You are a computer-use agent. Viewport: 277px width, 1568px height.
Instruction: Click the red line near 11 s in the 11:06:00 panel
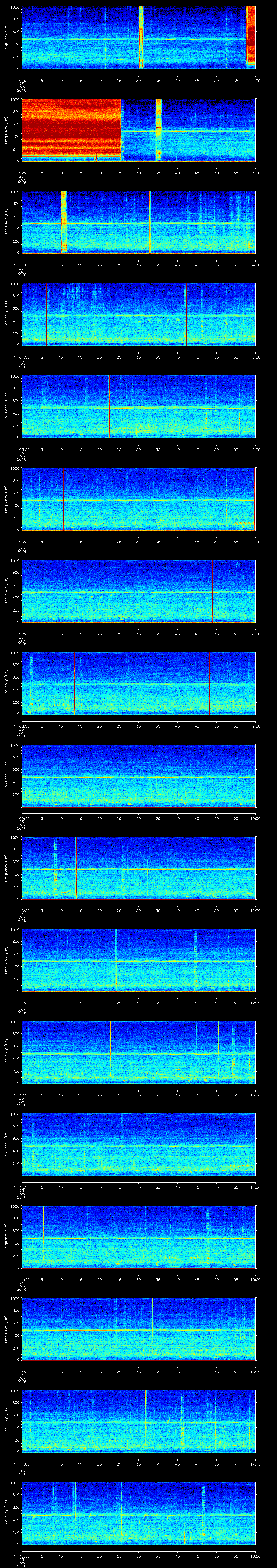[63, 499]
